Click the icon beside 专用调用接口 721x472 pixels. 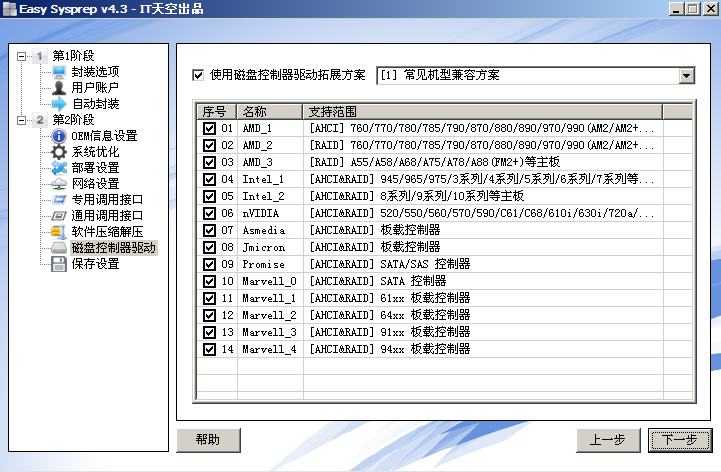(59, 200)
